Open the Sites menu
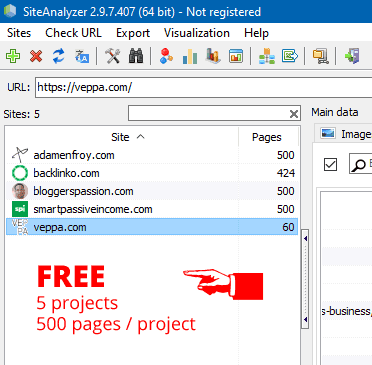372x365 pixels. coord(19,33)
